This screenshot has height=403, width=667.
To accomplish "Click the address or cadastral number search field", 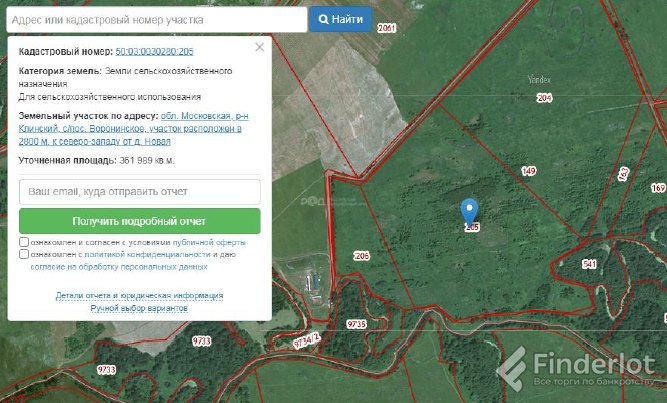I will click(155, 19).
